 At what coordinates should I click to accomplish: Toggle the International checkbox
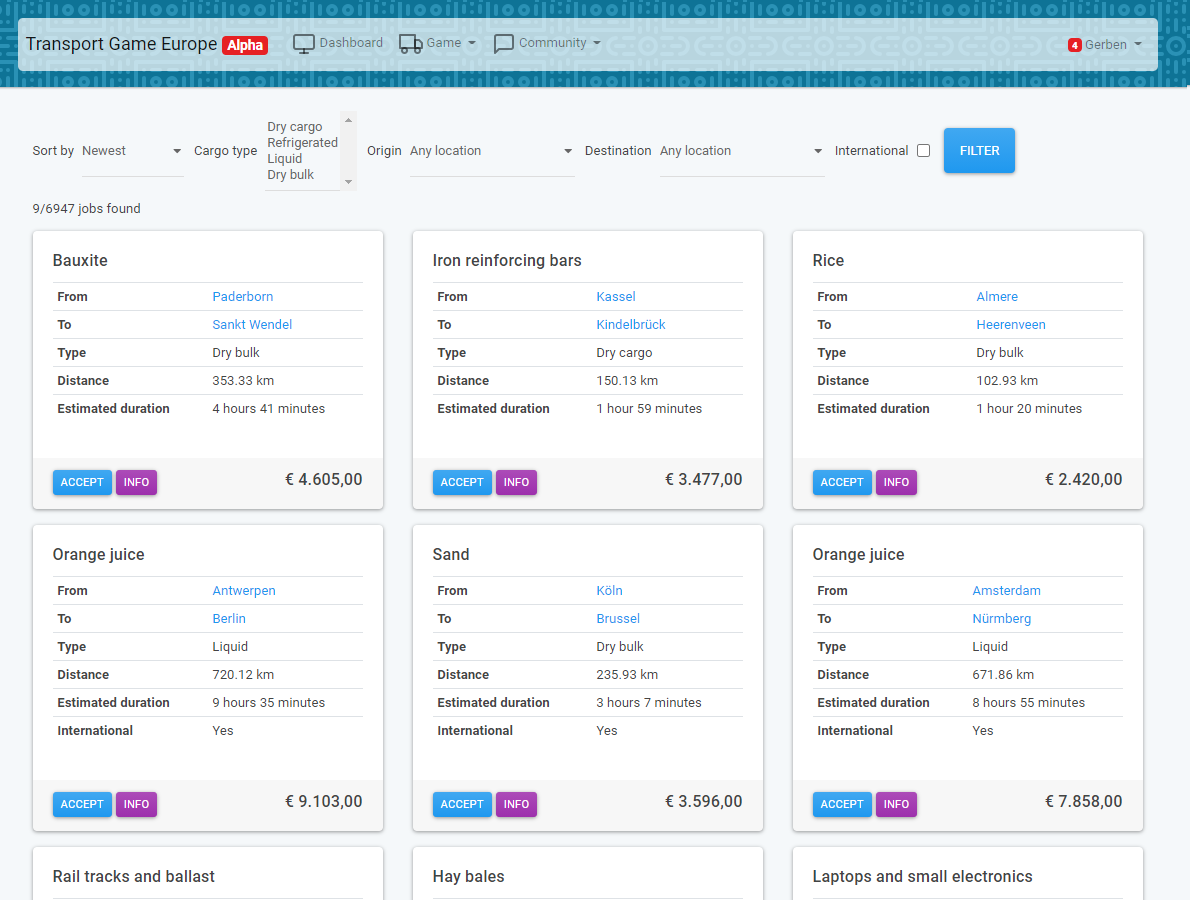pyautogui.click(x=924, y=150)
